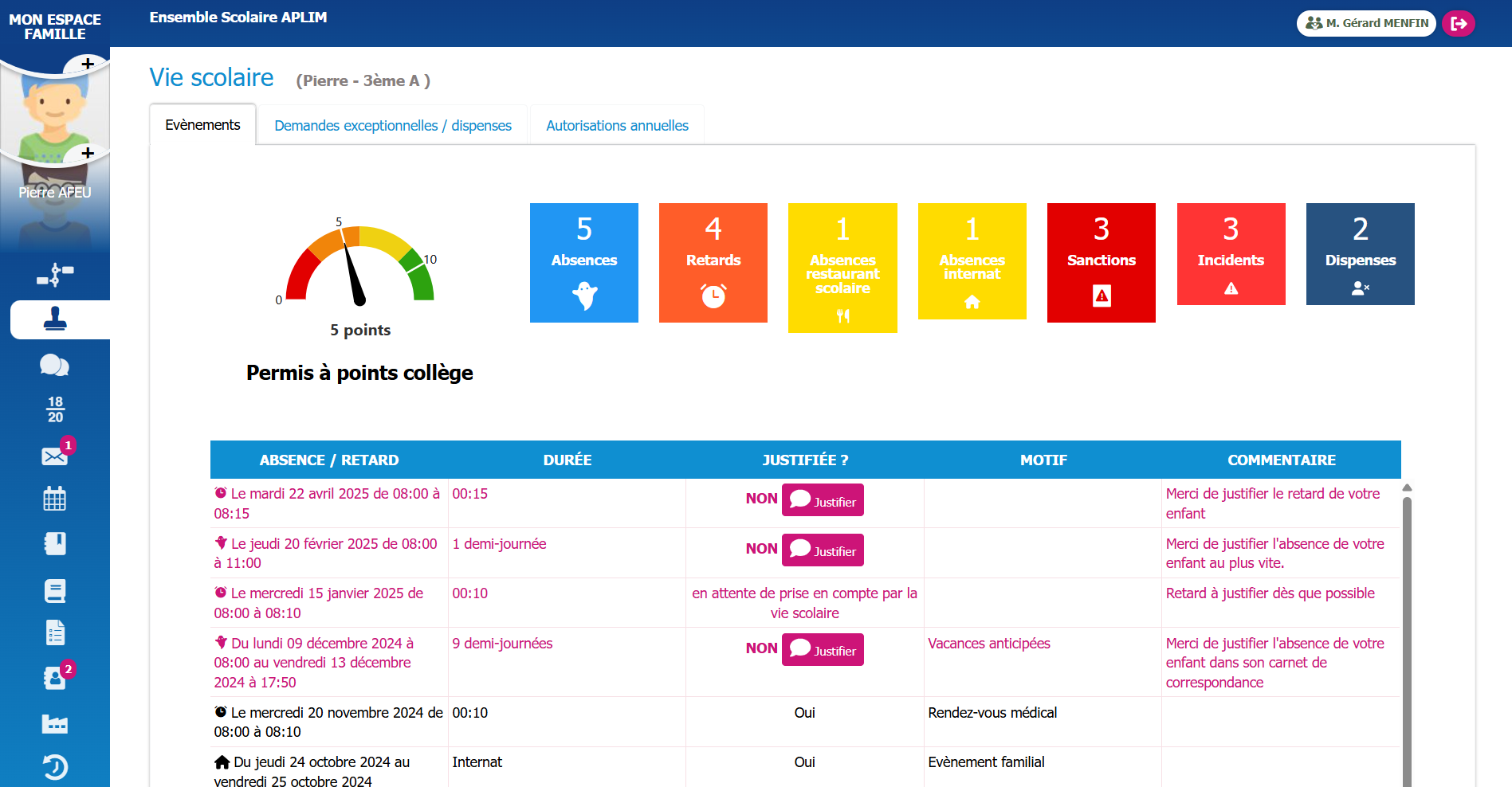This screenshot has width=1512, height=787.
Task: Click the table's vertical scrollbar
Action: (x=1407, y=637)
